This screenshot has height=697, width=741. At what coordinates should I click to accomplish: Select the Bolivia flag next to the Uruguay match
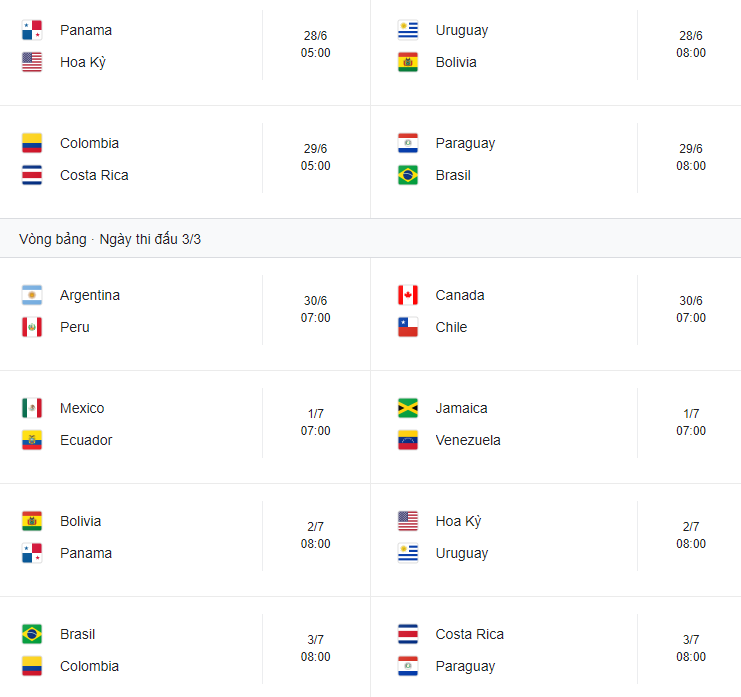pos(407,62)
